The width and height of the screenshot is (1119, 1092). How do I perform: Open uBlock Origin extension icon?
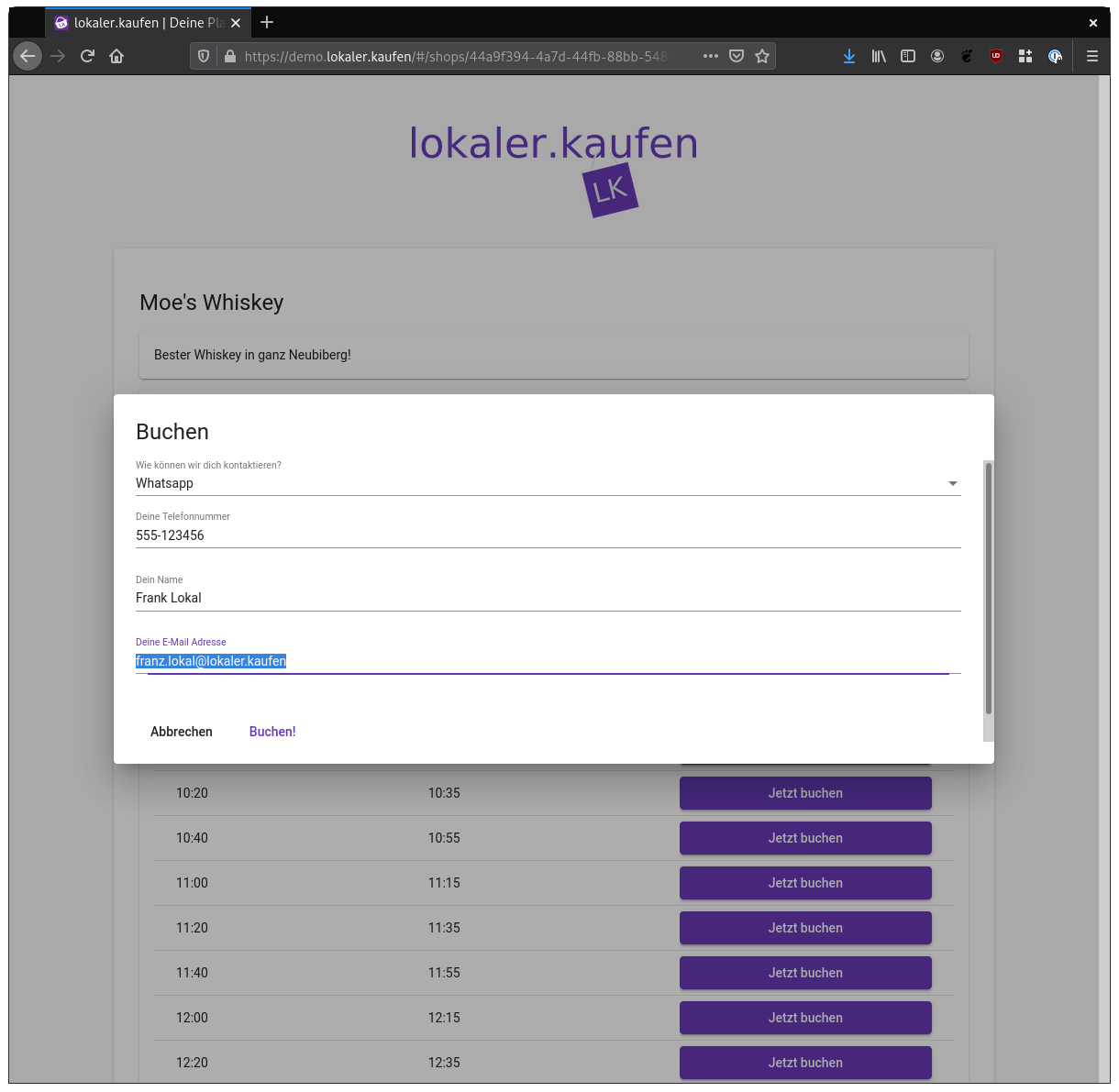point(996,56)
